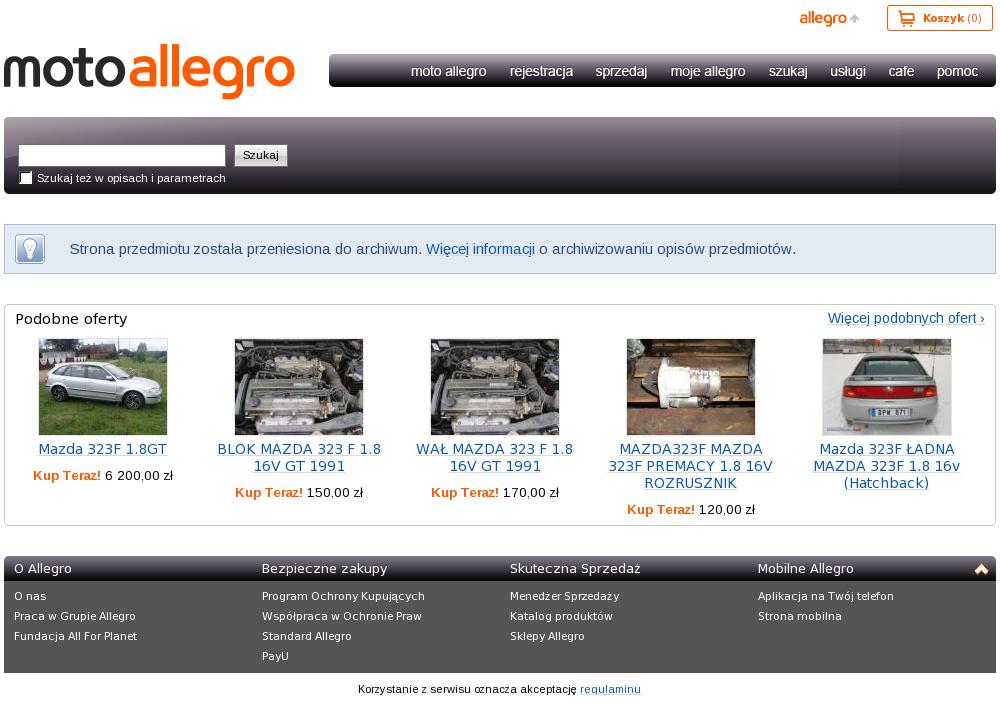The width and height of the screenshot is (1000, 709).
Task: Open 'Mazda 323F ŁADNA MAZDA 323F (Hatchback)' link
Action: (886, 466)
